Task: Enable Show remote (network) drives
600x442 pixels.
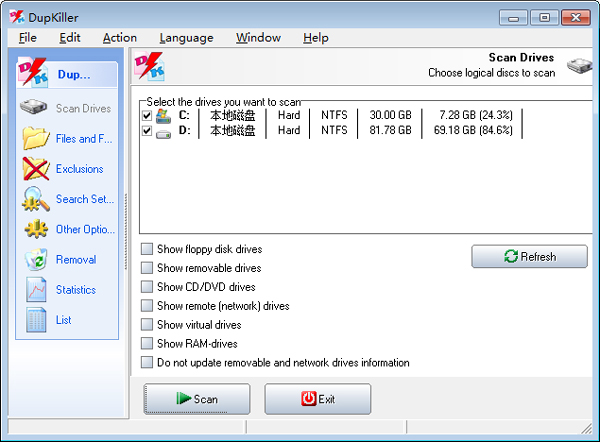Action: 147,305
